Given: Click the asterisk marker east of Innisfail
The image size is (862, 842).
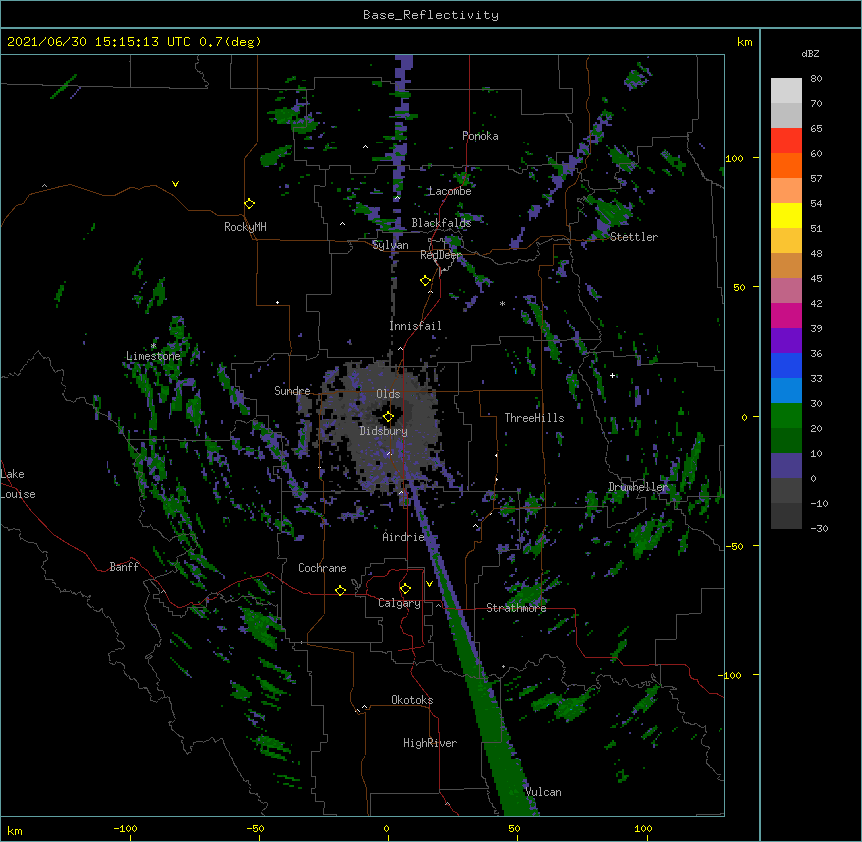Looking at the screenshot, I should [502, 303].
